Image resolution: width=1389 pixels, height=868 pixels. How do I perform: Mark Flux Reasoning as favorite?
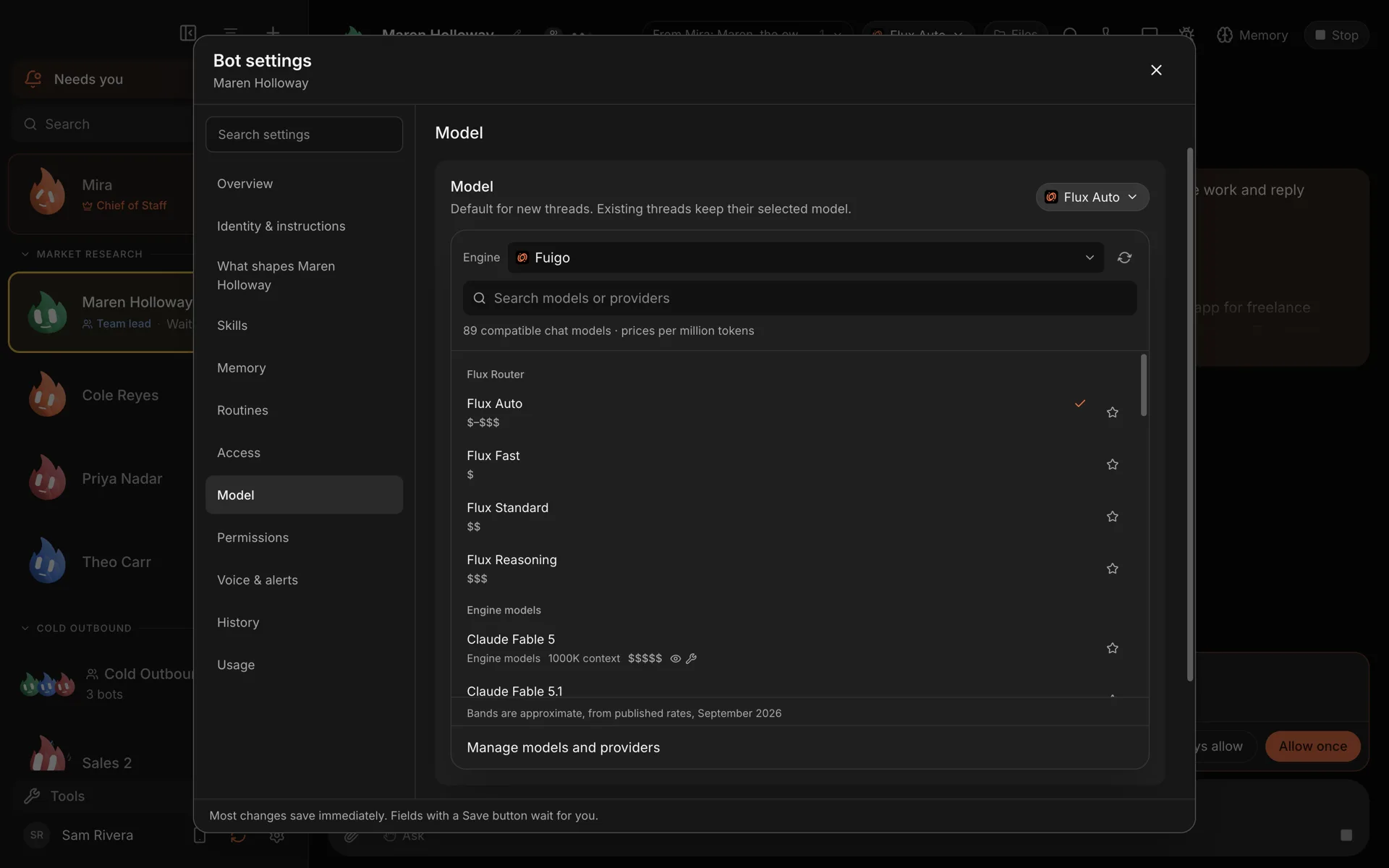pos(1113,569)
